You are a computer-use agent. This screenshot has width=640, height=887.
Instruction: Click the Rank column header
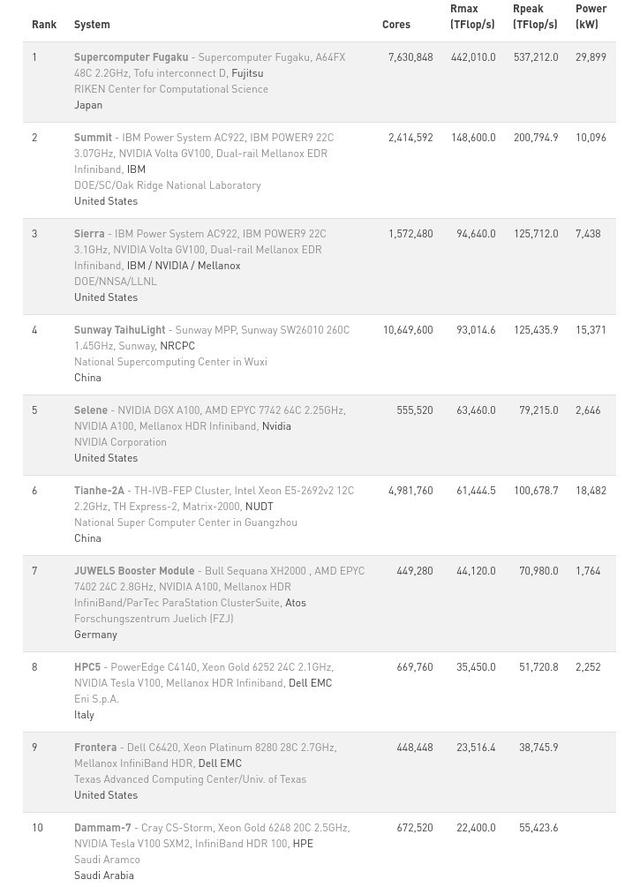point(44,25)
